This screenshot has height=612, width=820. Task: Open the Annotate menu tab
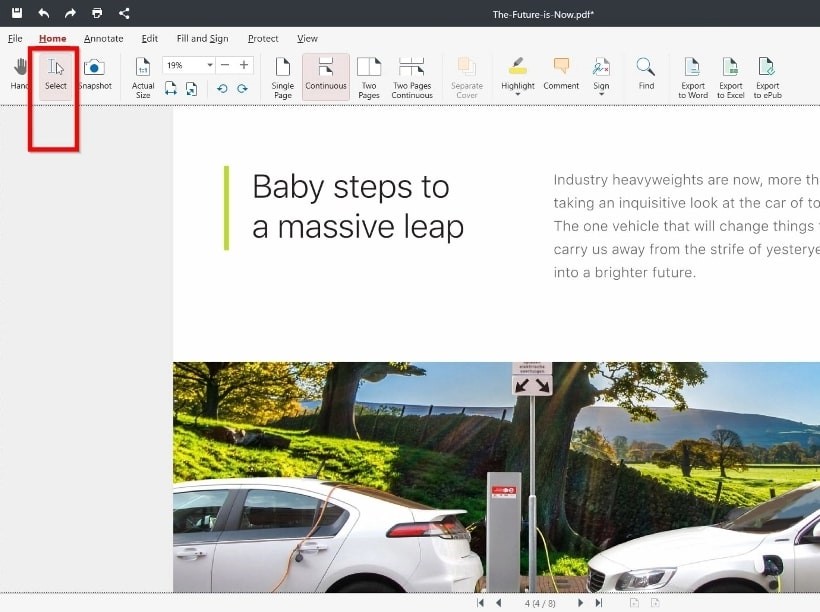point(103,39)
